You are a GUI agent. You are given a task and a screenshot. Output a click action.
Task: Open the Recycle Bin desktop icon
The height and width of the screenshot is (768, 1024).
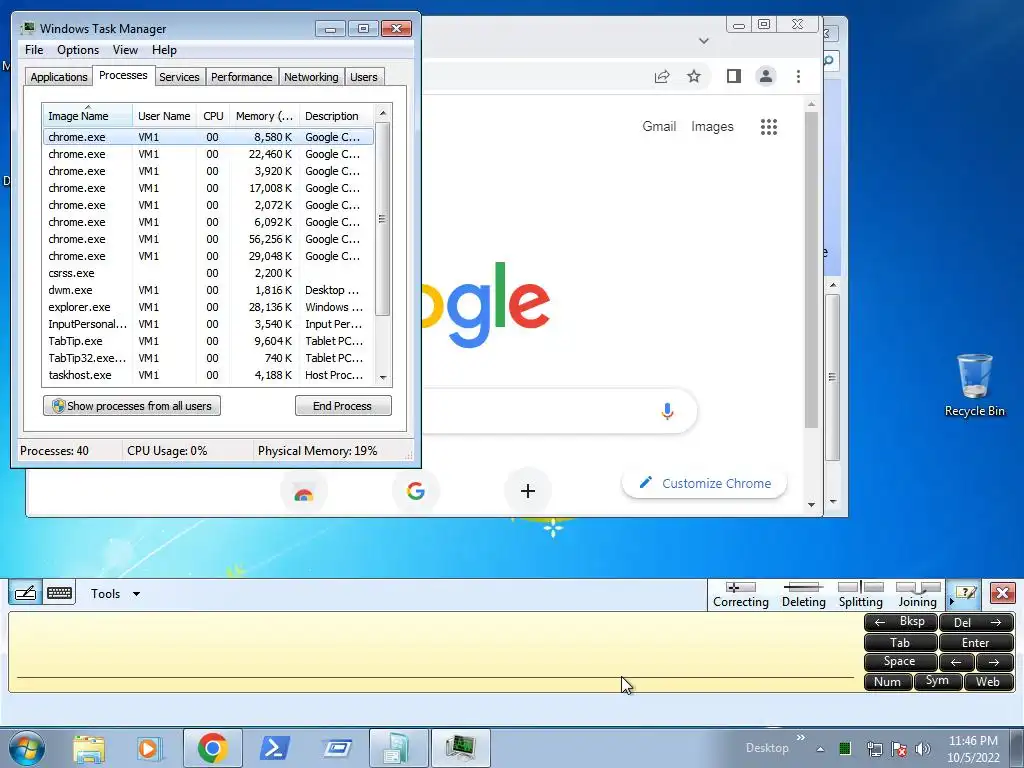tap(974, 385)
